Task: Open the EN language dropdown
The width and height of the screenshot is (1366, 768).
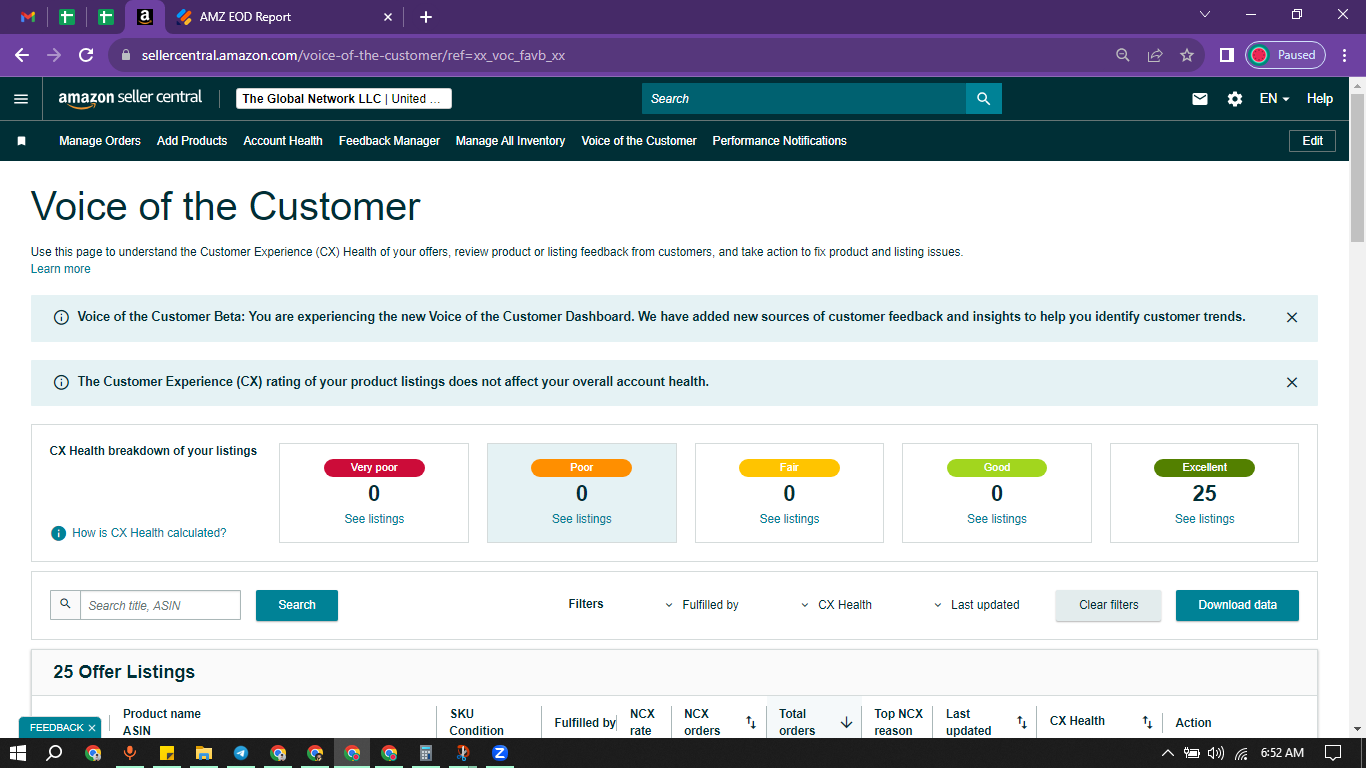Action: 1274,99
